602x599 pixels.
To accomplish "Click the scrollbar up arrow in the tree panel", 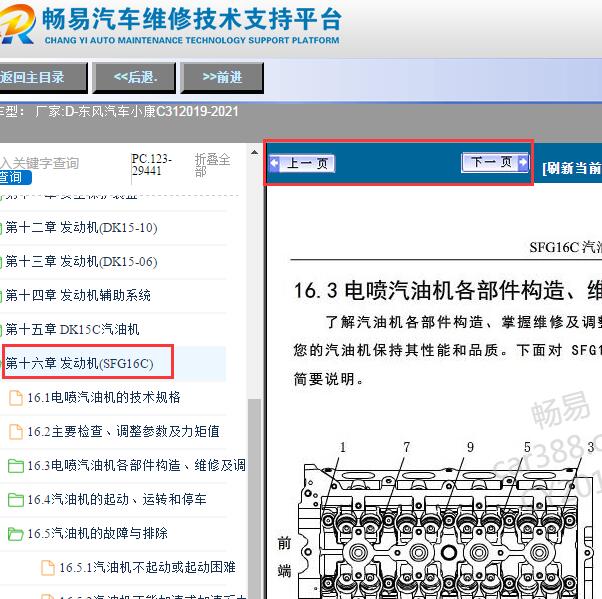I will pyautogui.click(x=255, y=152).
